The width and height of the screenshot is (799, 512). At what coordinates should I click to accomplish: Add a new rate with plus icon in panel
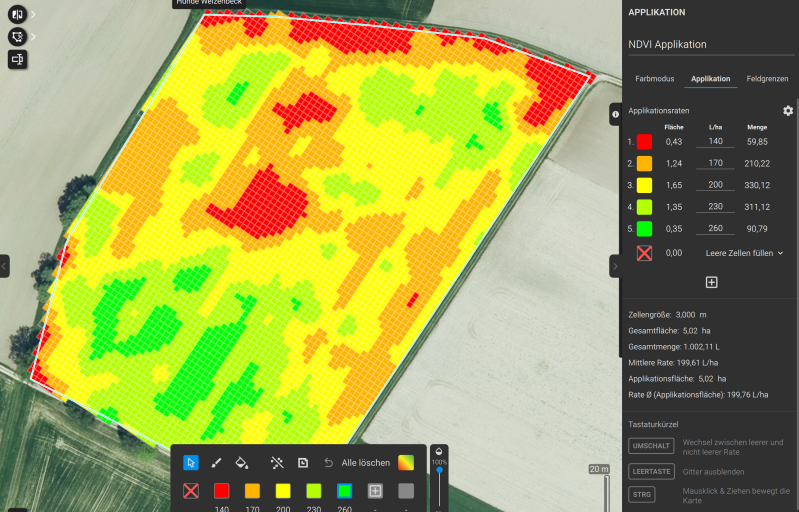pos(712,283)
